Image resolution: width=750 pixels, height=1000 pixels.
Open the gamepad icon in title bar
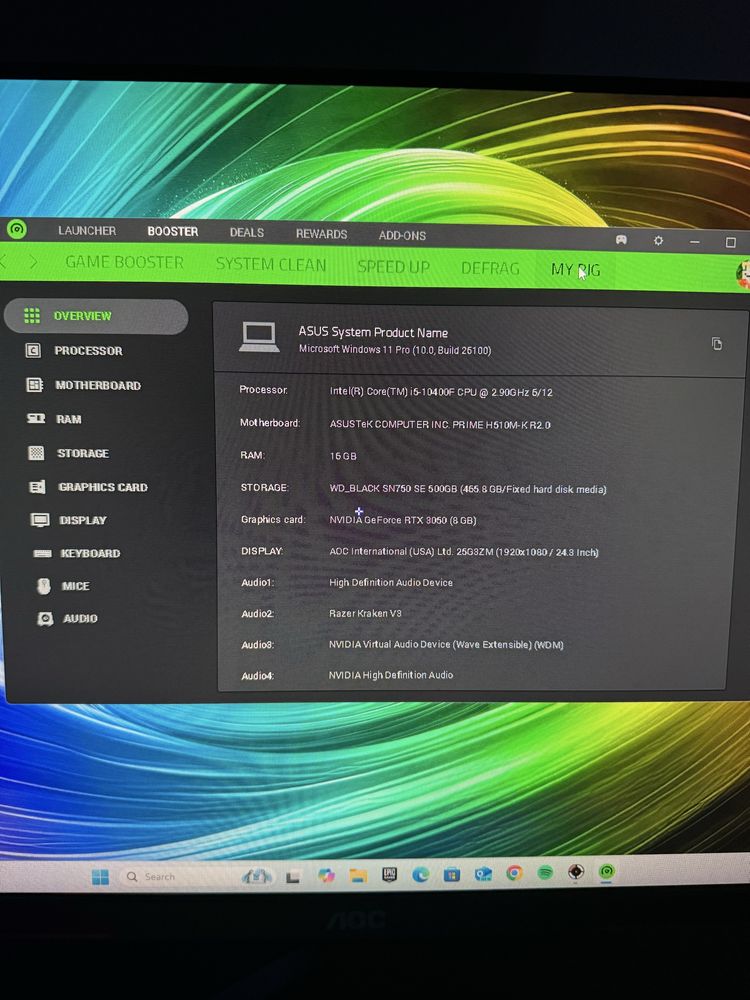(x=621, y=240)
